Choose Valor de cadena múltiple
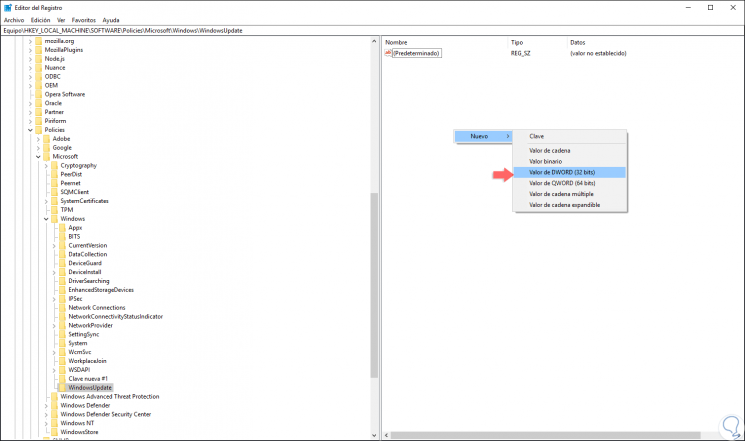Viewport: 745px width, 441px height. tap(569, 194)
